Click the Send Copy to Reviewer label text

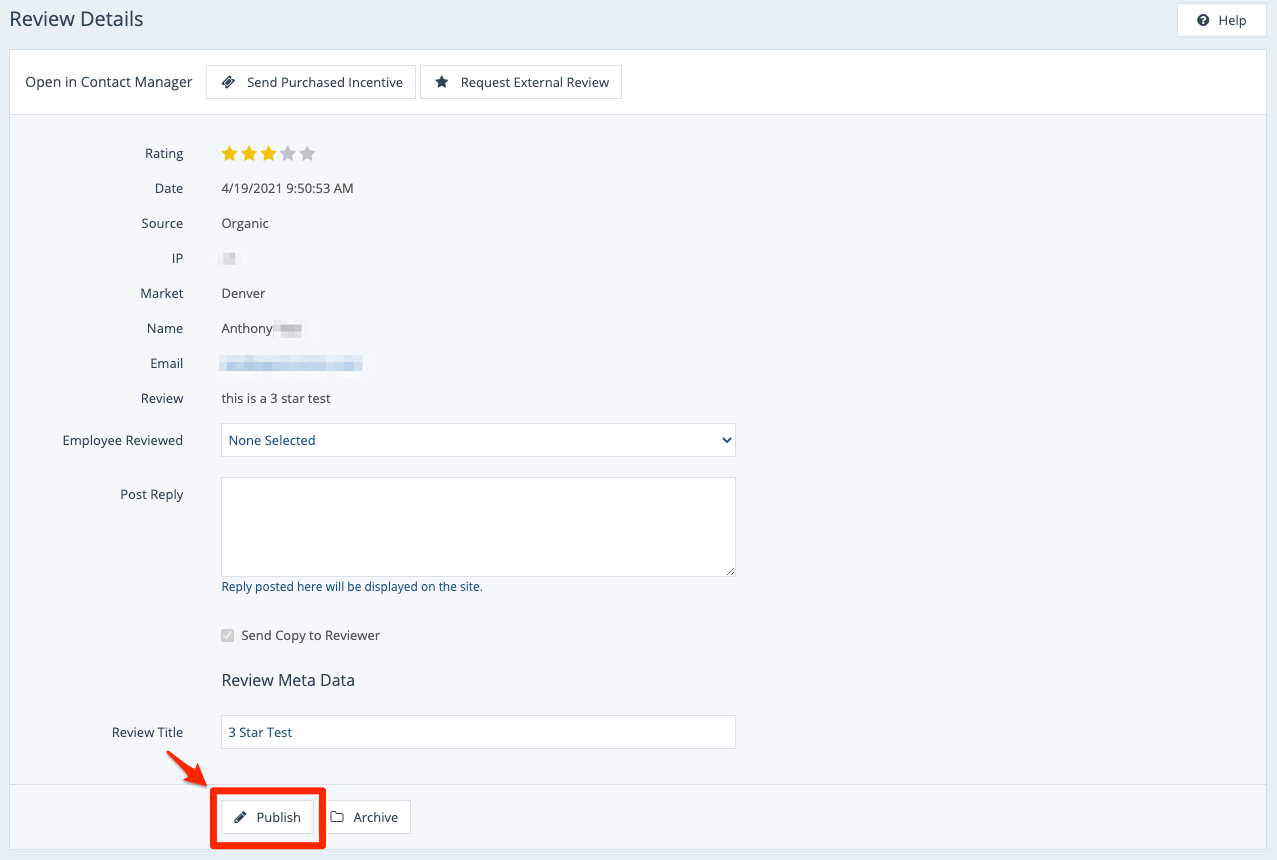coord(310,636)
